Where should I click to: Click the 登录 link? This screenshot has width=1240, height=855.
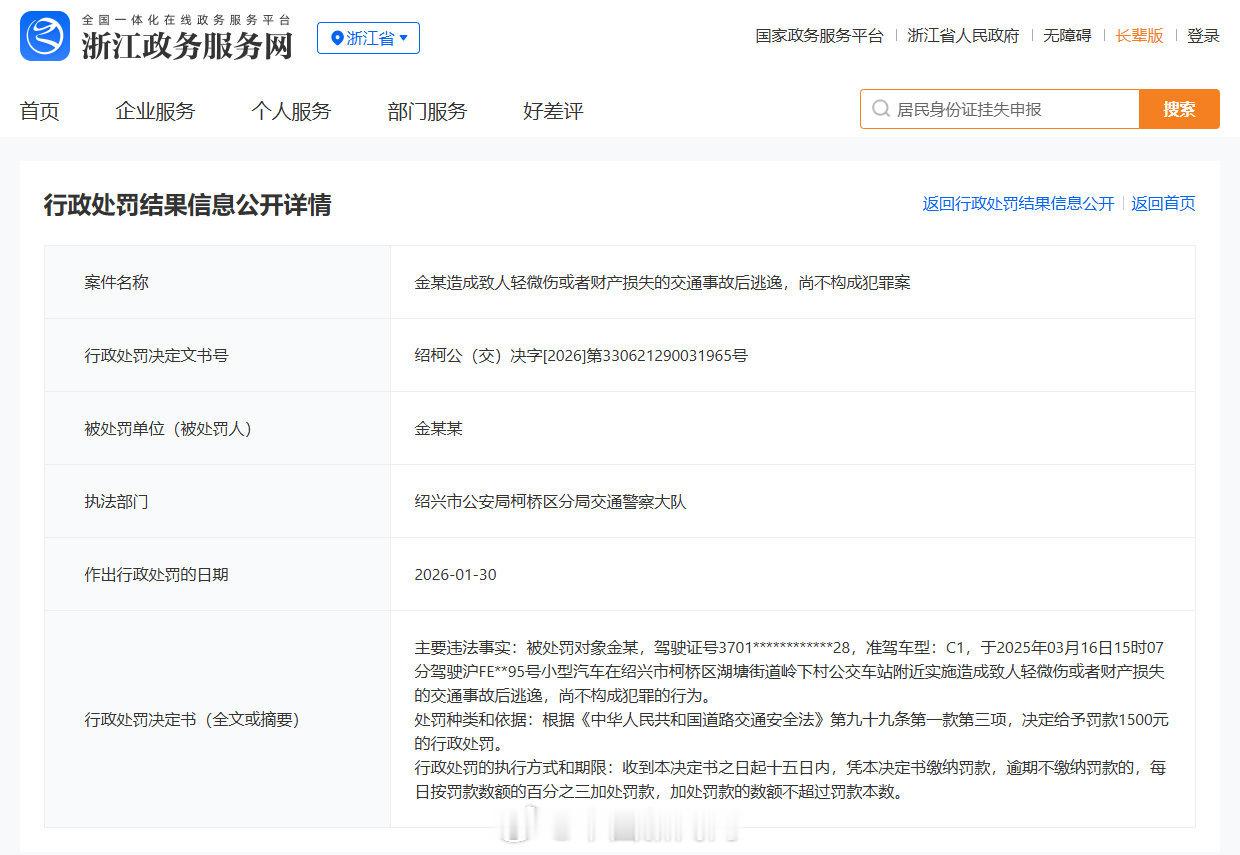1204,35
